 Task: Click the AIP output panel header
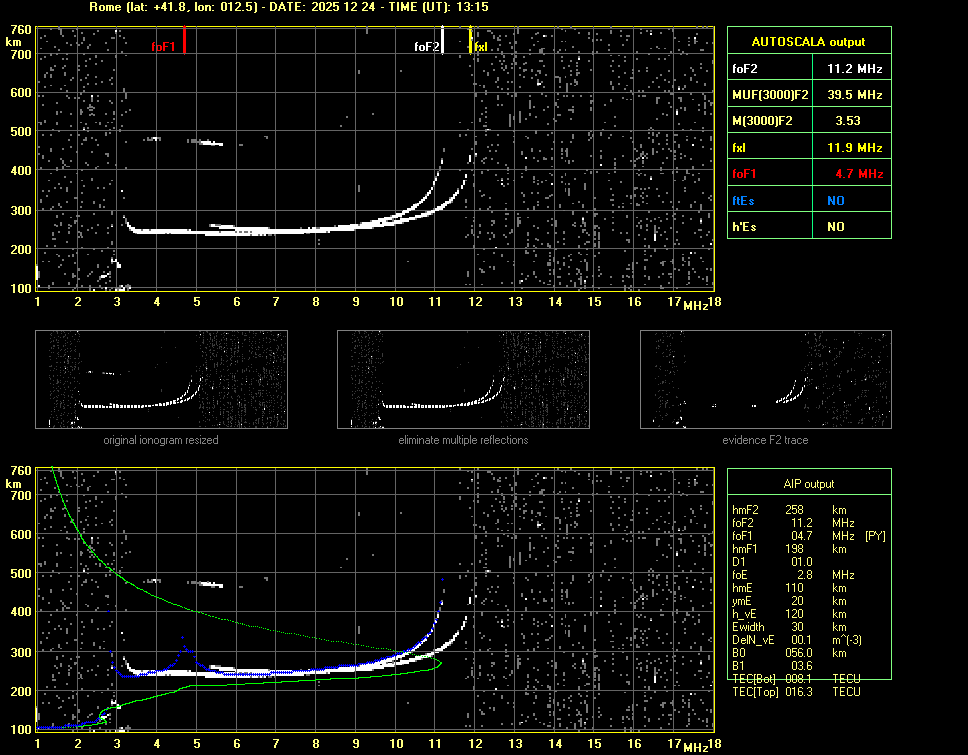point(808,484)
